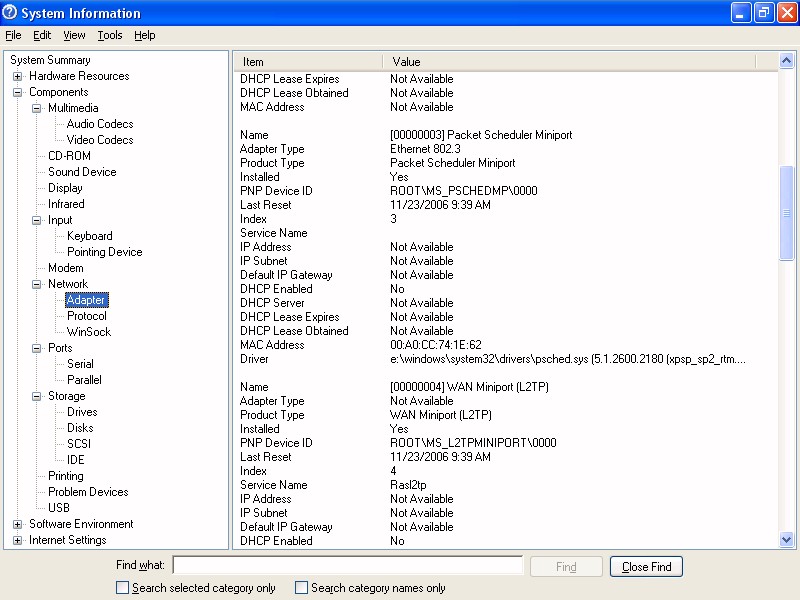The width and height of the screenshot is (800, 600).
Task: Click inside the Find what text field
Action: 347,566
